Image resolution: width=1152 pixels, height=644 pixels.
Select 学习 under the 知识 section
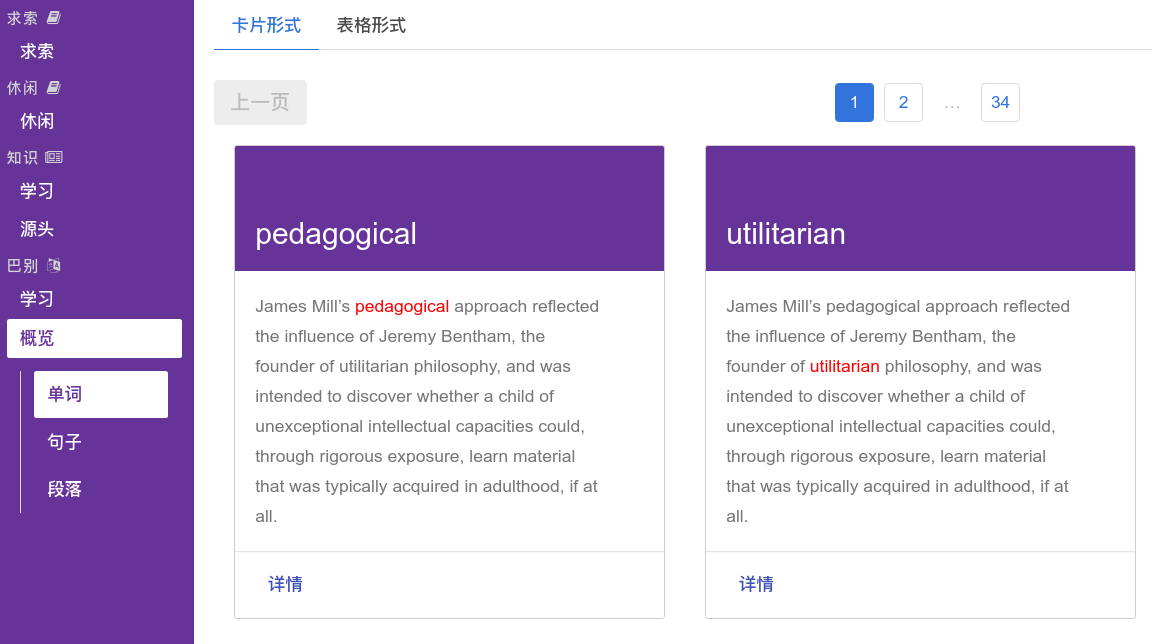(x=37, y=191)
